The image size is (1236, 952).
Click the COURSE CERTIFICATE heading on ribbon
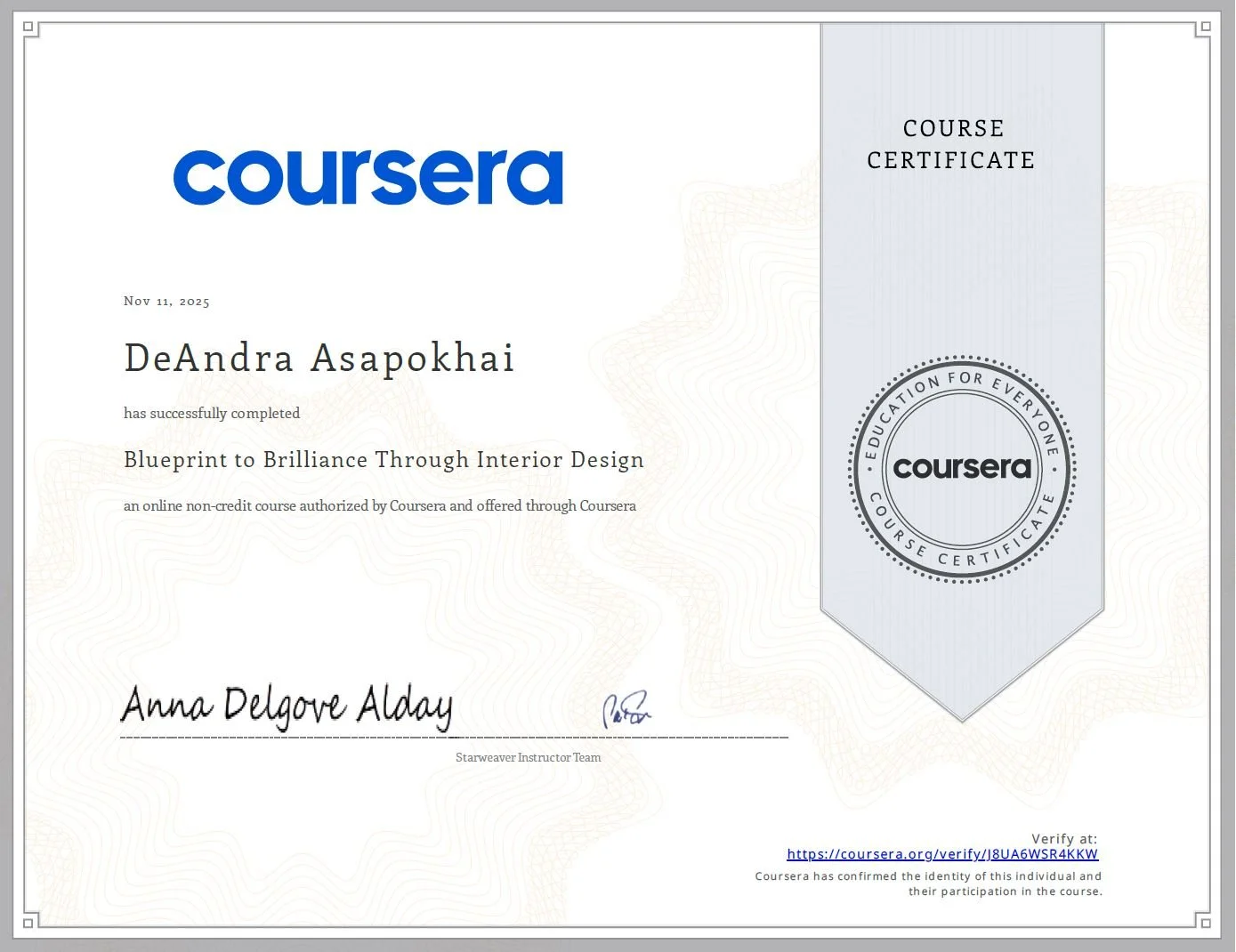pos(951,144)
